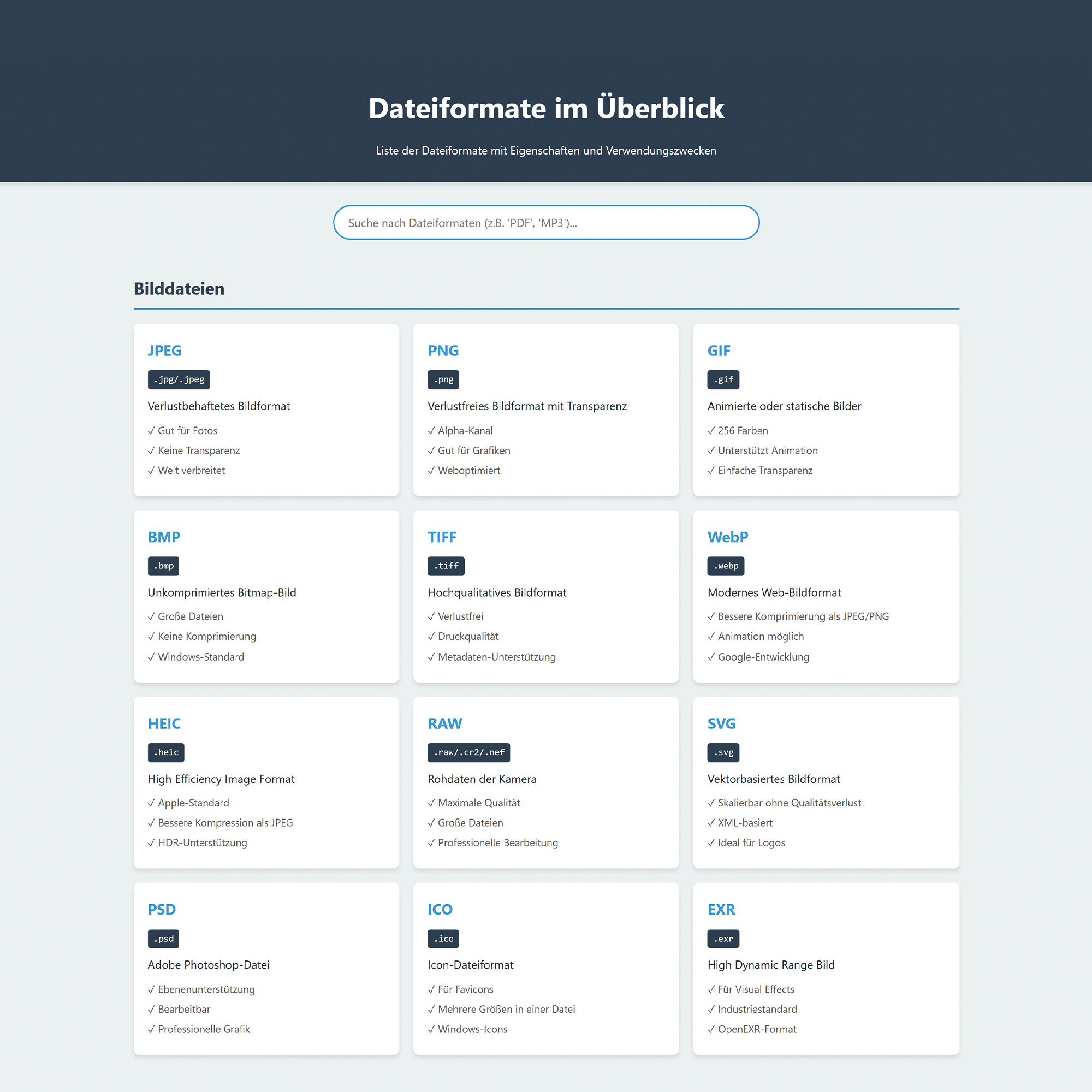The image size is (1092, 1092).
Task: Click the .jpg/.jpeg extension badge
Action: [x=179, y=380]
